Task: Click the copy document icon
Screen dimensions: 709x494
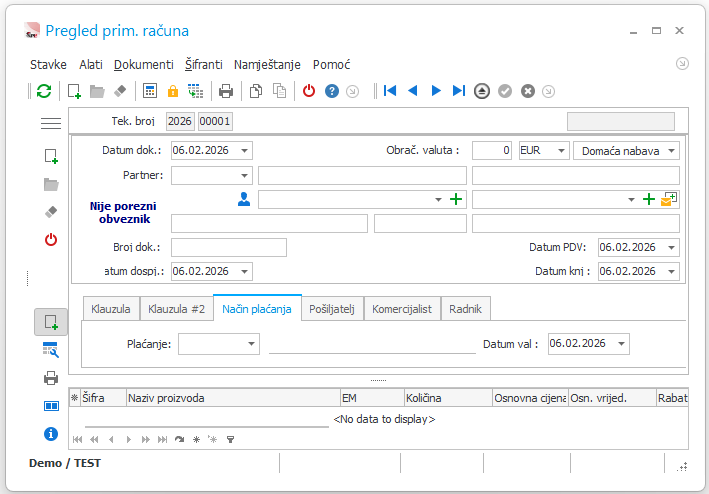Action: pyautogui.click(x=256, y=91)
